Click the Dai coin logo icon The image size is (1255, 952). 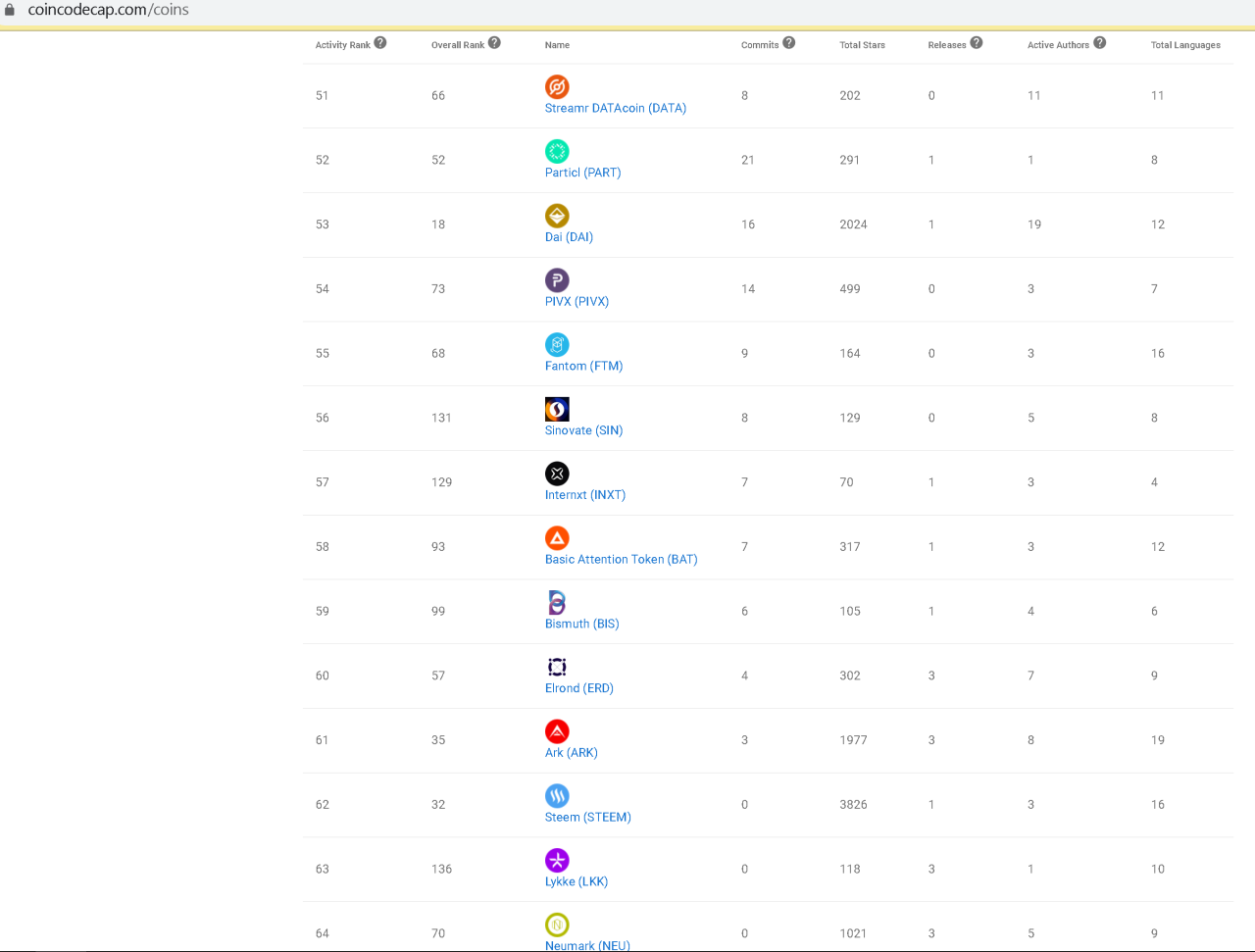coord(557,216)
